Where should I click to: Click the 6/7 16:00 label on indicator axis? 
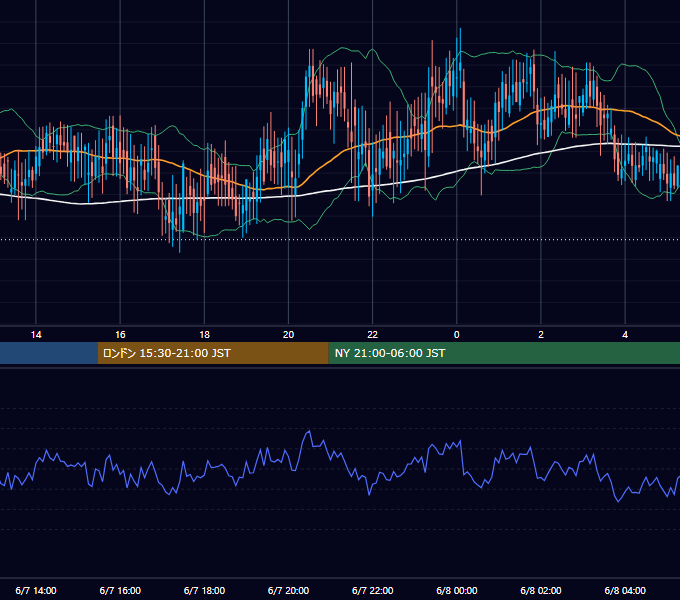120,590
